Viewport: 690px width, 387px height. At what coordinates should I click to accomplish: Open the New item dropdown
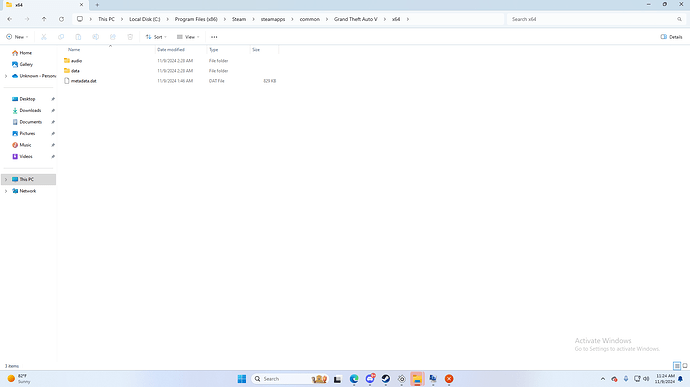point(17,37)
